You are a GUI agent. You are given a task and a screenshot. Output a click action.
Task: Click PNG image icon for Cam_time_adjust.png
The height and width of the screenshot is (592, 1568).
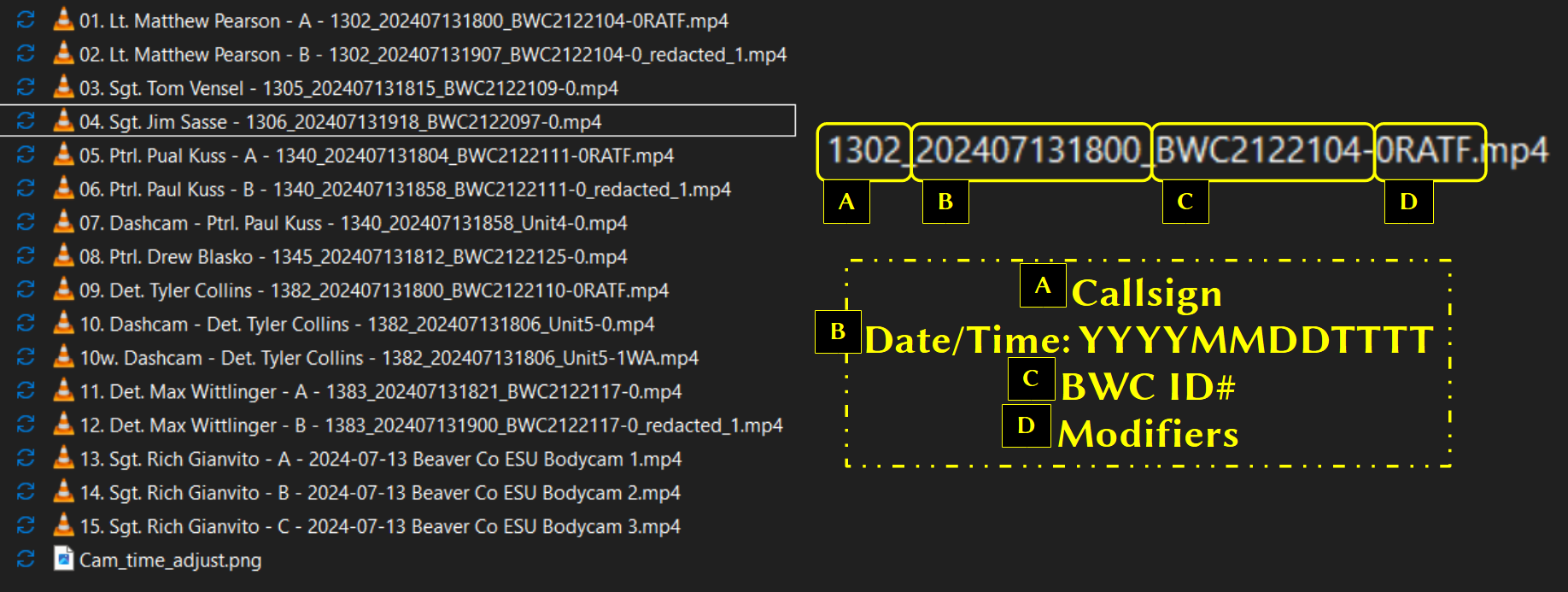(63, 559)
